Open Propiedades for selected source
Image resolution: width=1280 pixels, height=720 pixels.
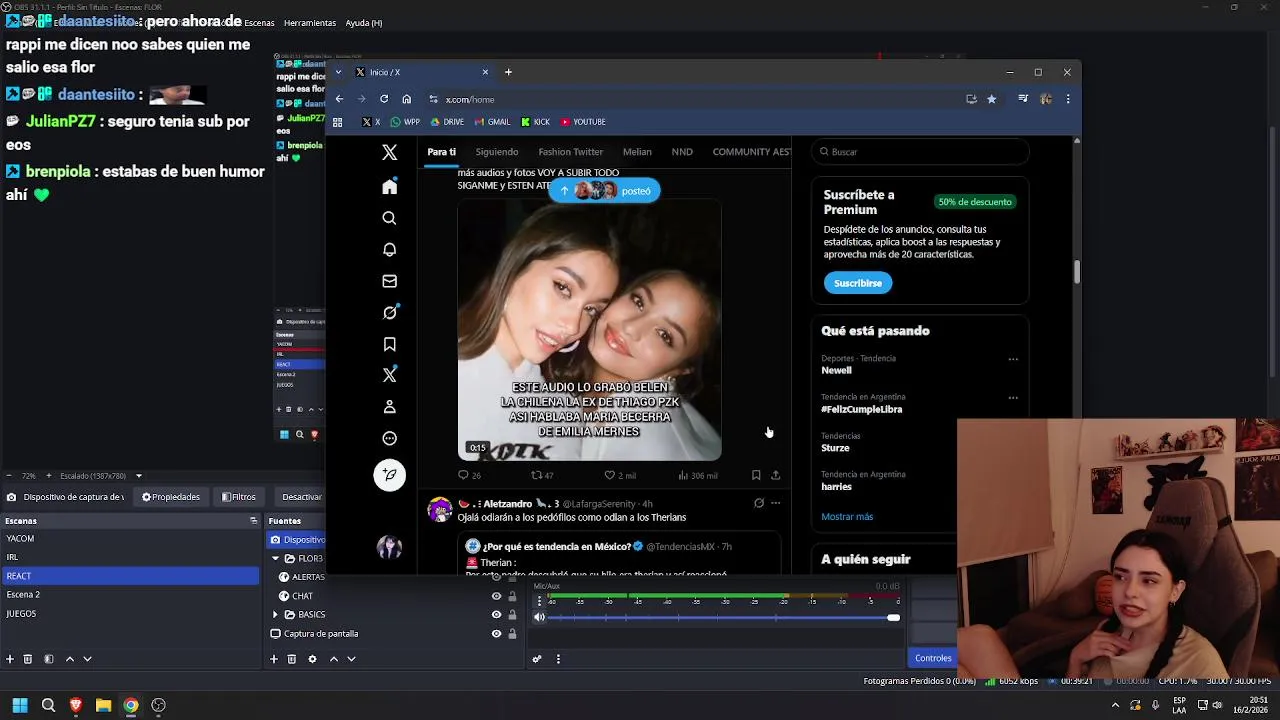(x=171, y=497)
